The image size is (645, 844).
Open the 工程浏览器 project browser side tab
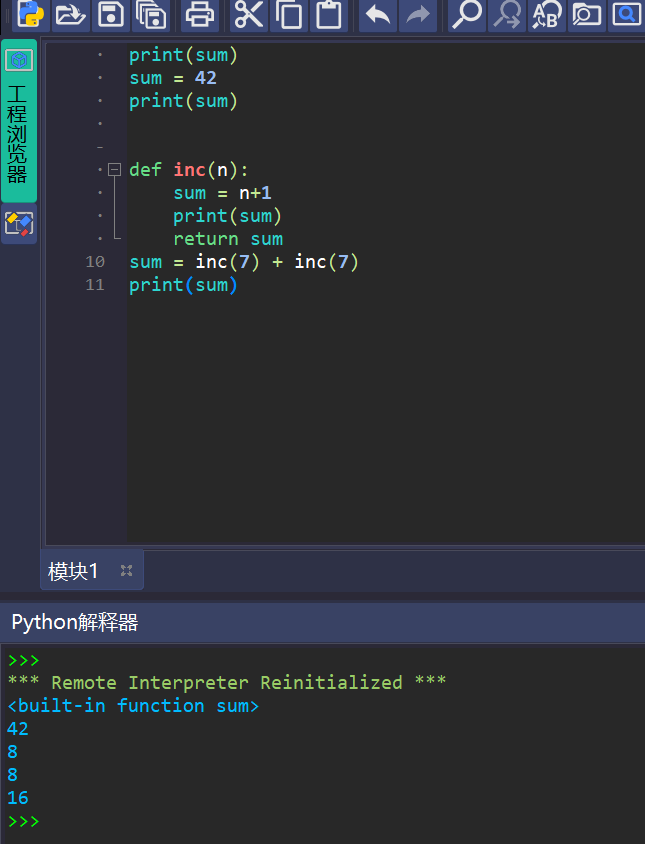coord(19,121)
